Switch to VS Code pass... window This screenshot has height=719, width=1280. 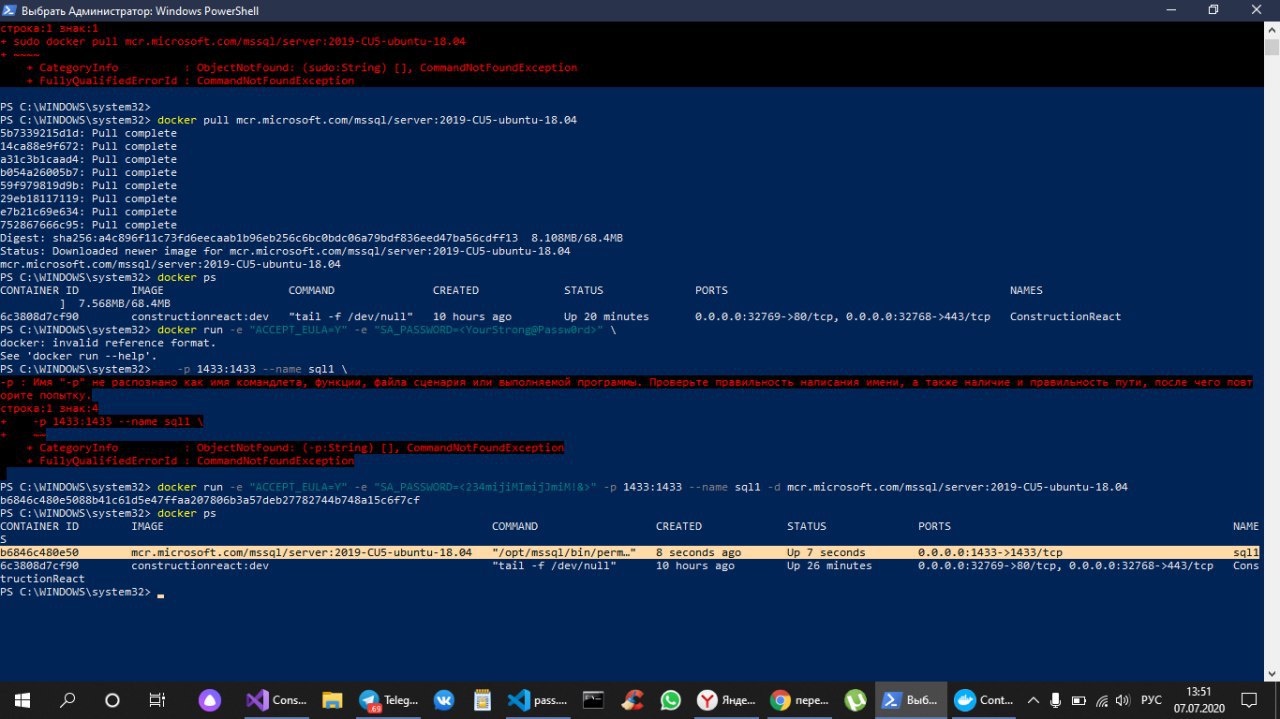click(x=538, y=700)
